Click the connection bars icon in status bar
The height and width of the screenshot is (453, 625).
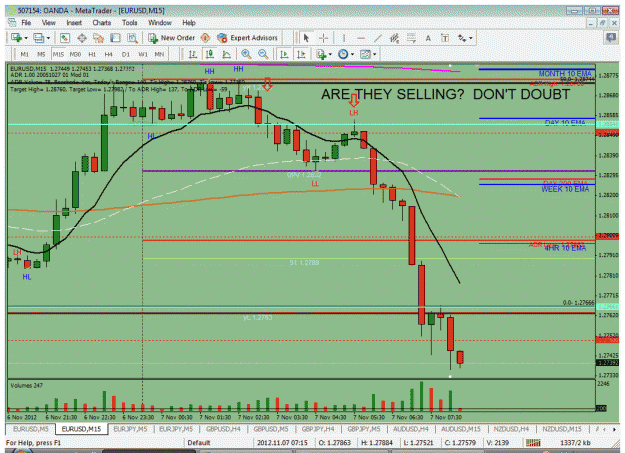pos(533,442)
